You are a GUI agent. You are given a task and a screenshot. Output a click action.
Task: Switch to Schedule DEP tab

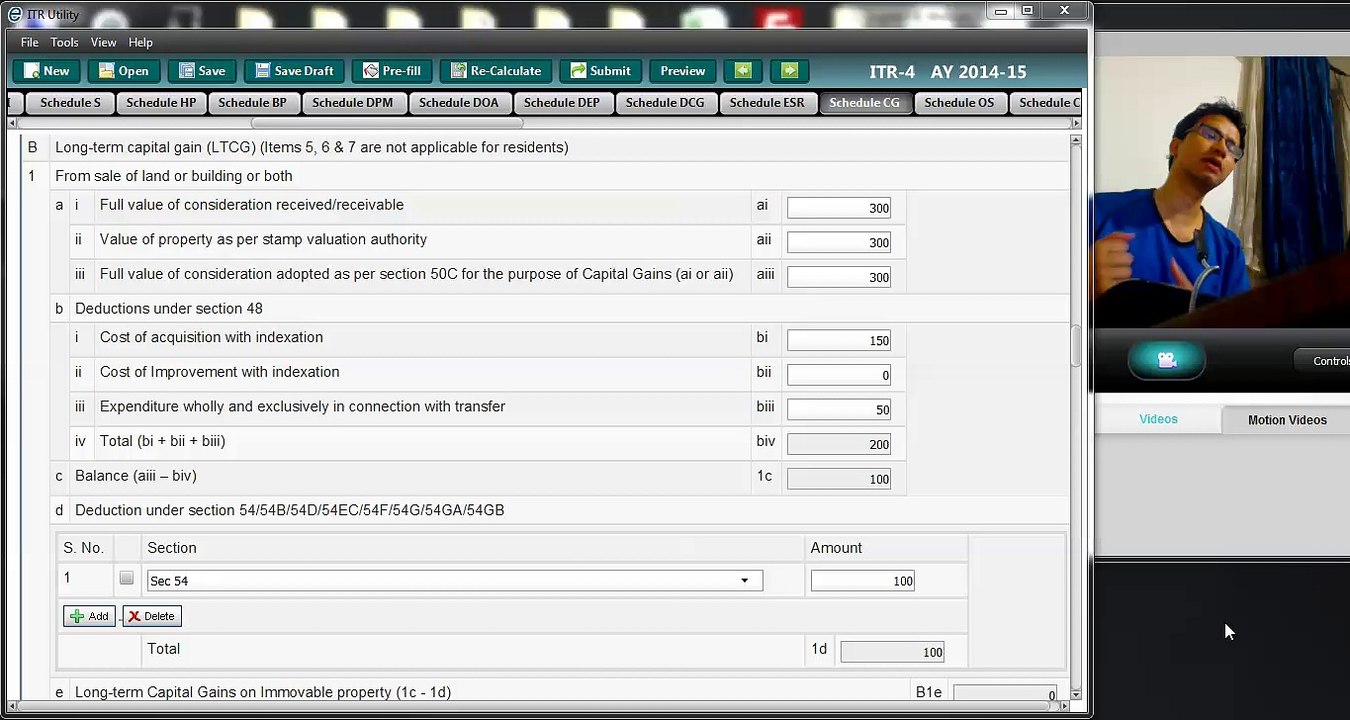(x=561, y=103)
